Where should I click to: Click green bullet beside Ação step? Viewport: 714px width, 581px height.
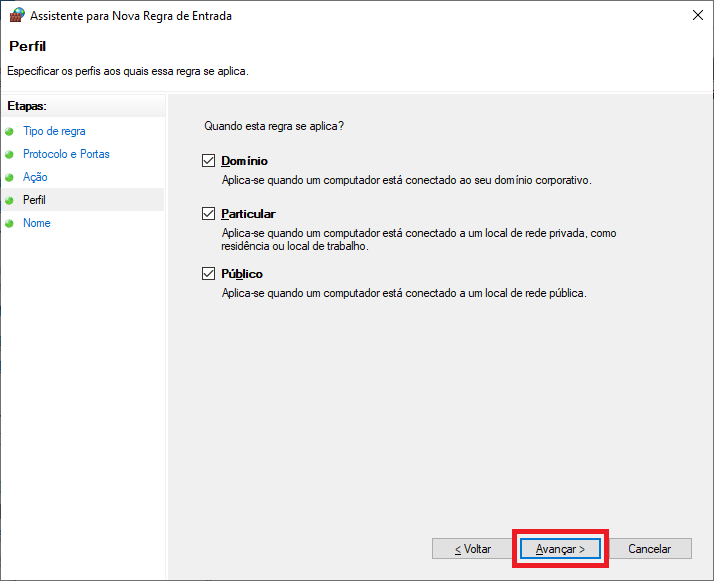[x=9, y=178]
